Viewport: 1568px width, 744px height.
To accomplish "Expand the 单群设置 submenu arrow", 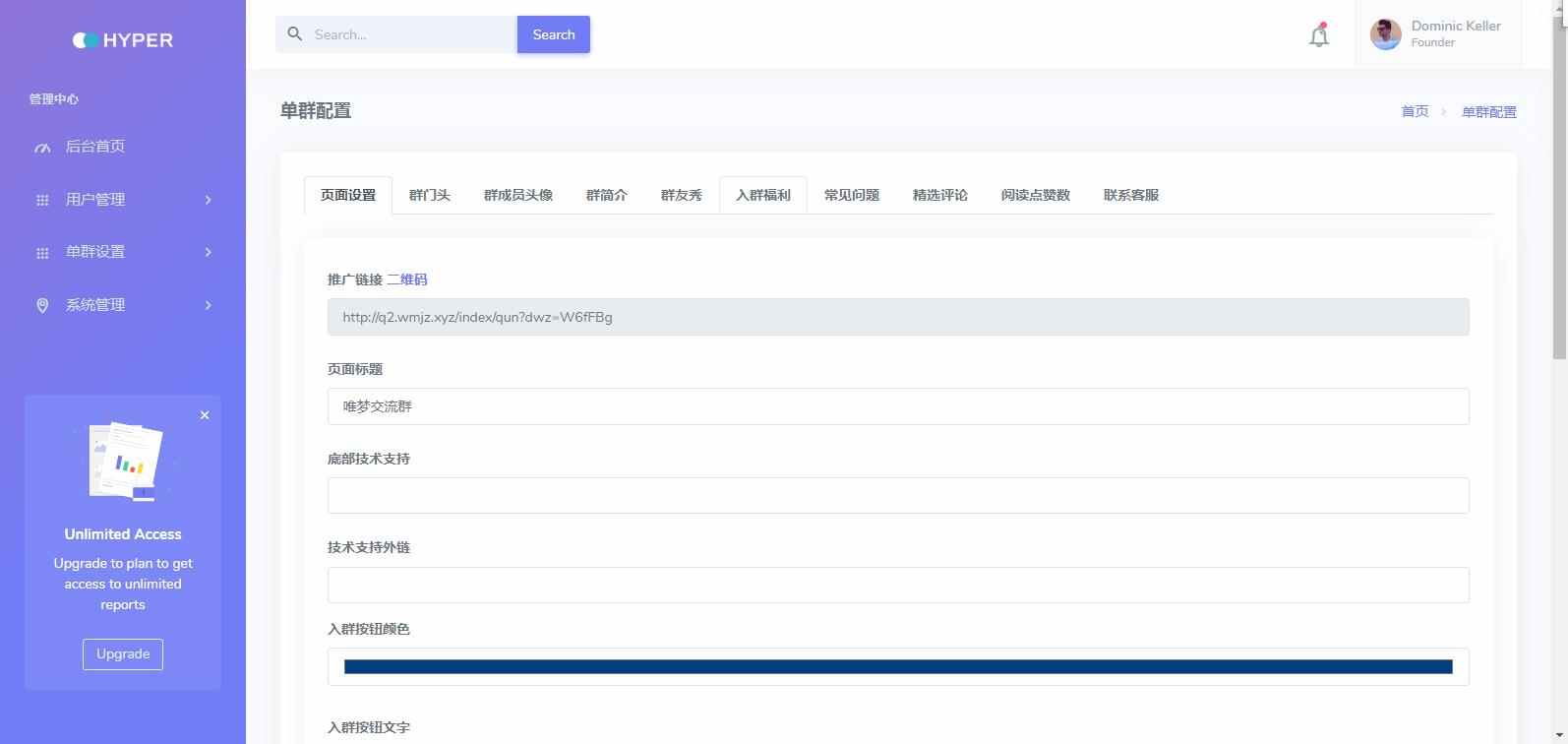I will tap(208, 252).
